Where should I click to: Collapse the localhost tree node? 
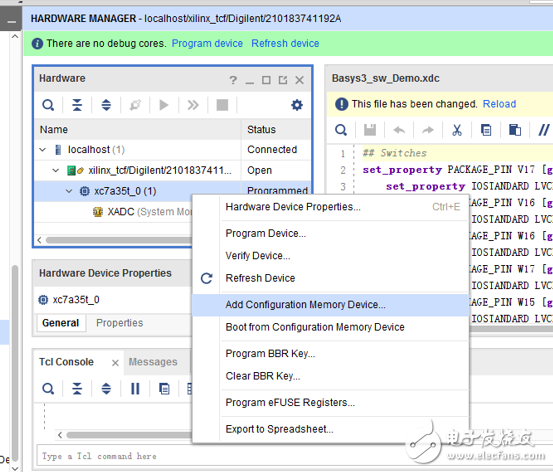click(x=43, y=150)
